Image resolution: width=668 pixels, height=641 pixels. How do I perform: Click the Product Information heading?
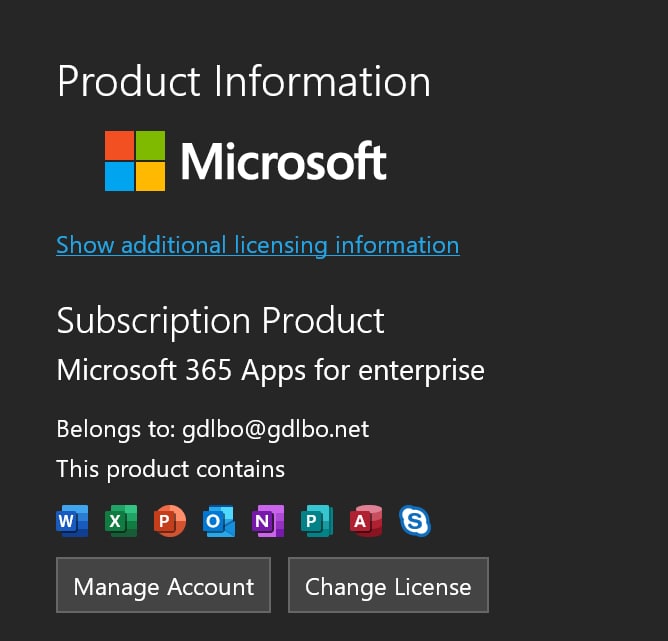coord(244,81)
